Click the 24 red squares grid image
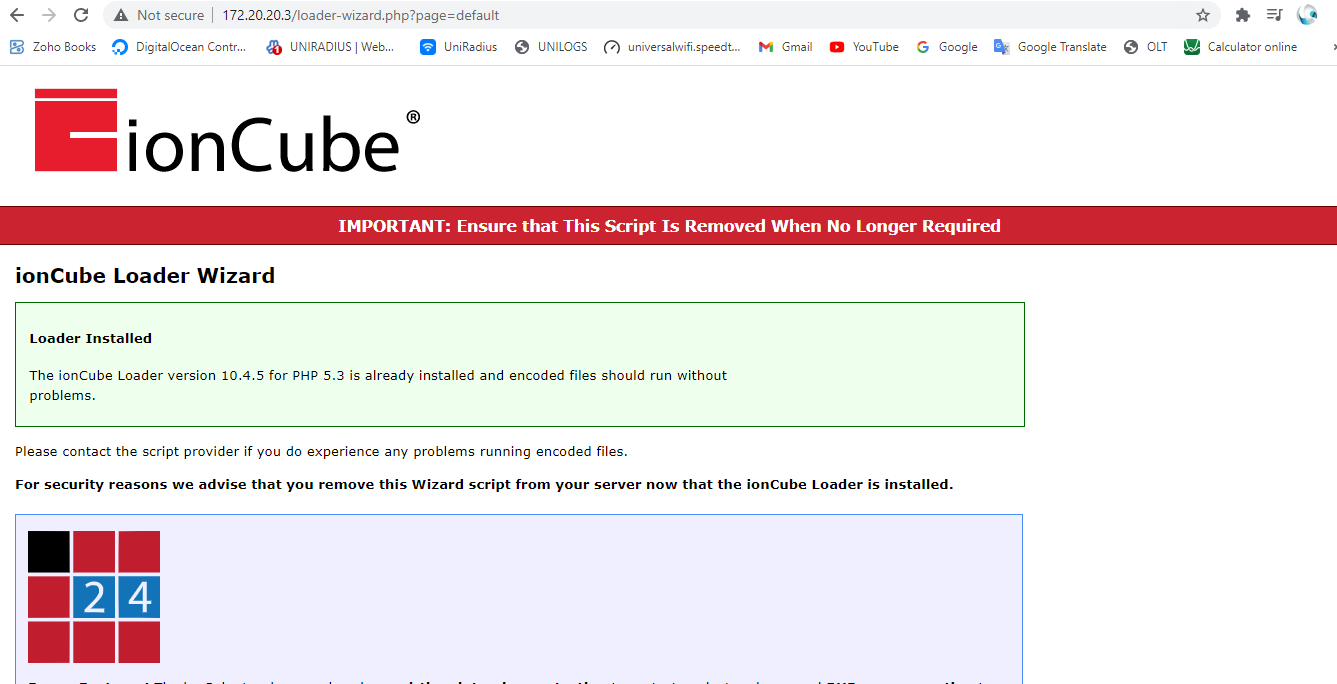The image size is (1337, 684). 94,596
